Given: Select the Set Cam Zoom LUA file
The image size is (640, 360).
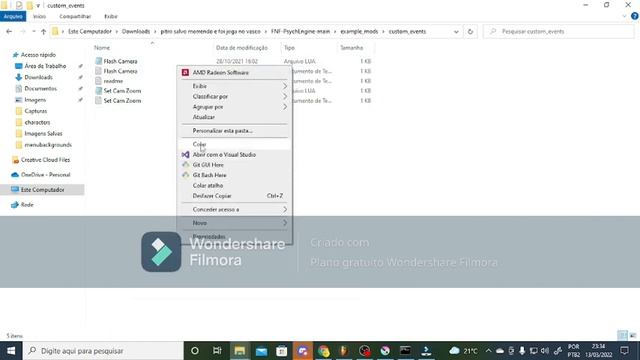Looking at the screenshot, I should pyautogui.click(x=122, y=91).
